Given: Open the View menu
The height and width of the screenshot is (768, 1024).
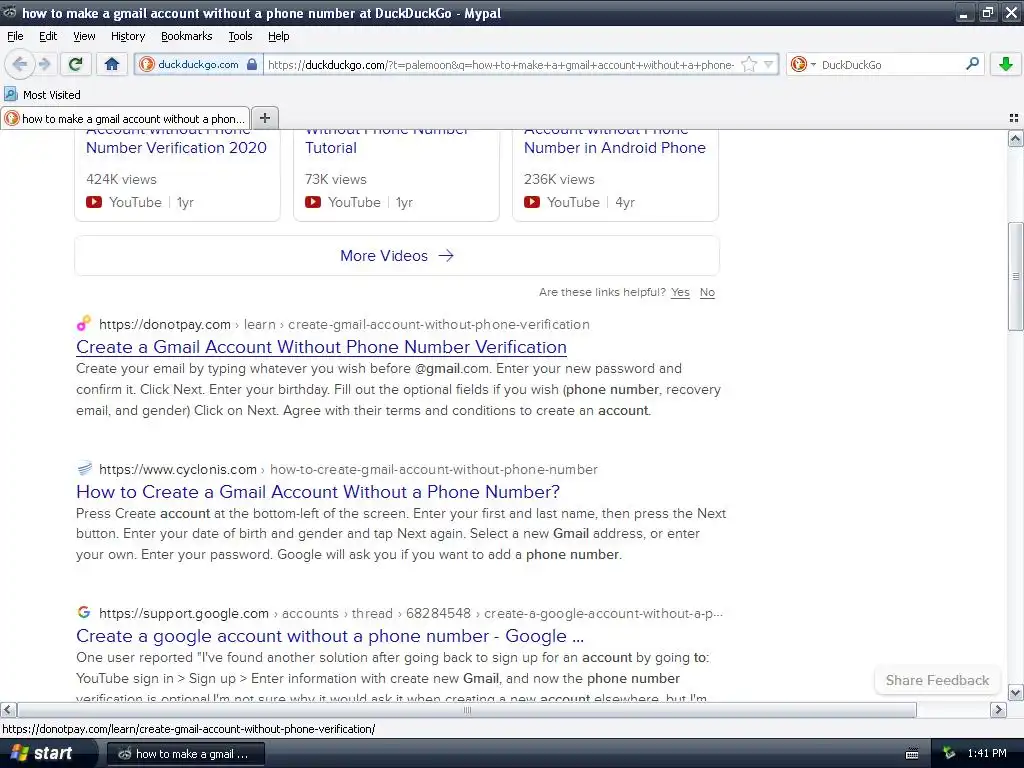Looking at the screenshot, I should [x=84, y=36].
